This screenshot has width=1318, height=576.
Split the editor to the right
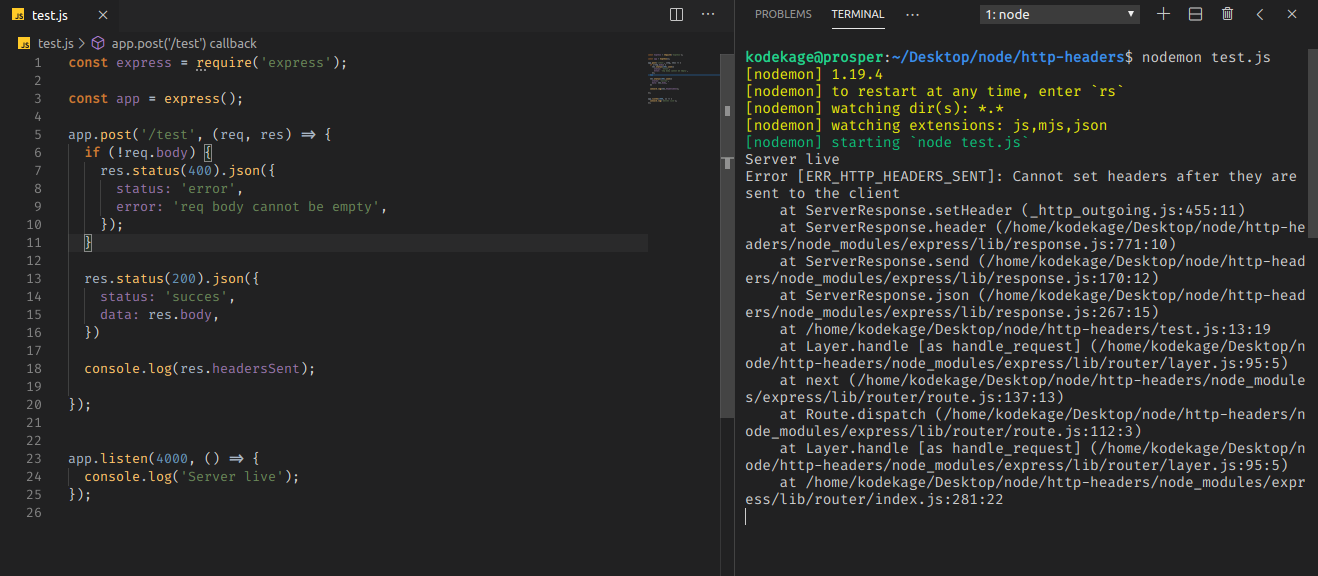tap(676, 15)
